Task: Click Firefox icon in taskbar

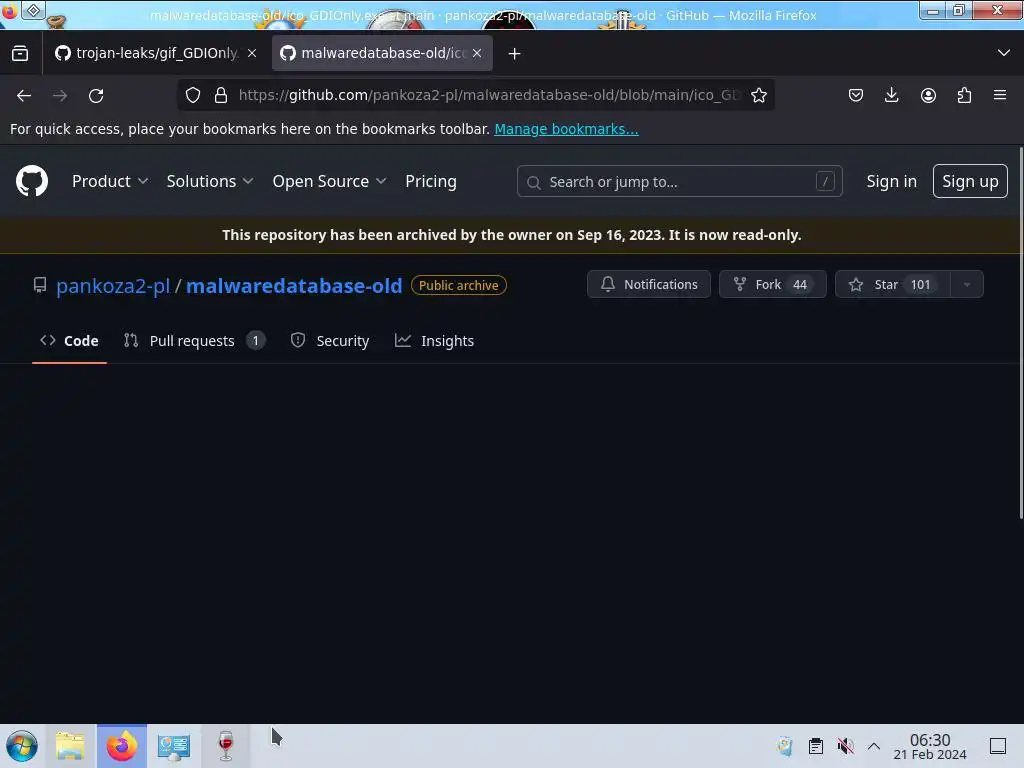Action: point(122,746)
